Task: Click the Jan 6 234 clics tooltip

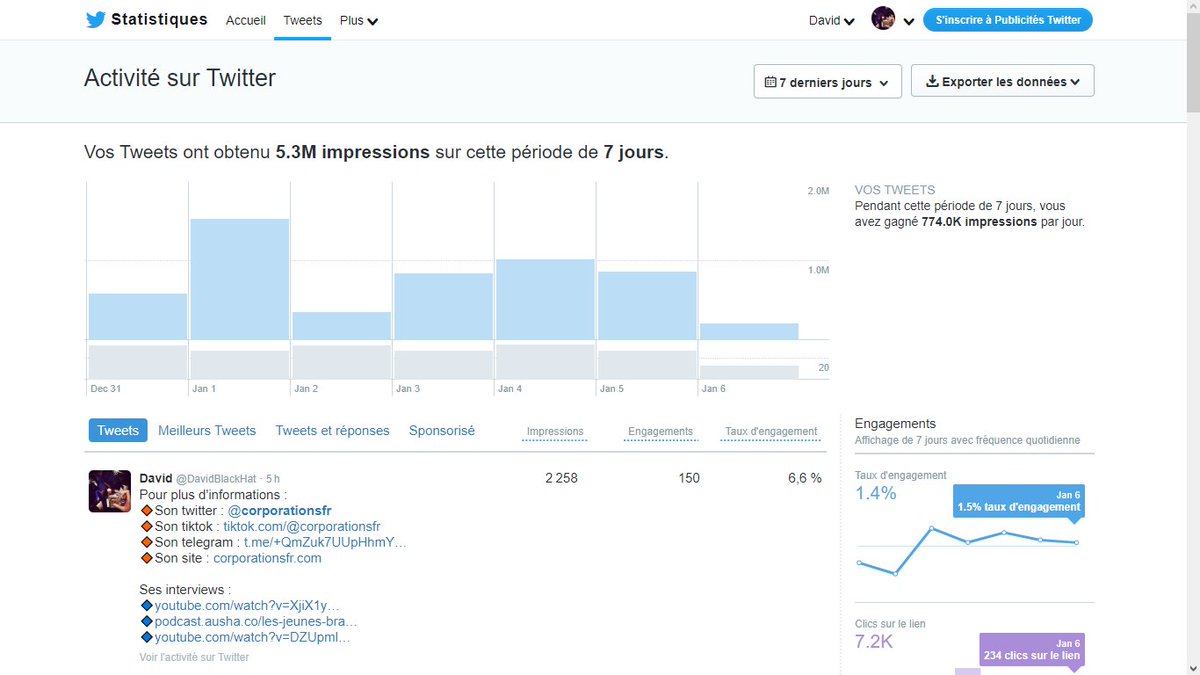Action: (x=1031, y=650)
